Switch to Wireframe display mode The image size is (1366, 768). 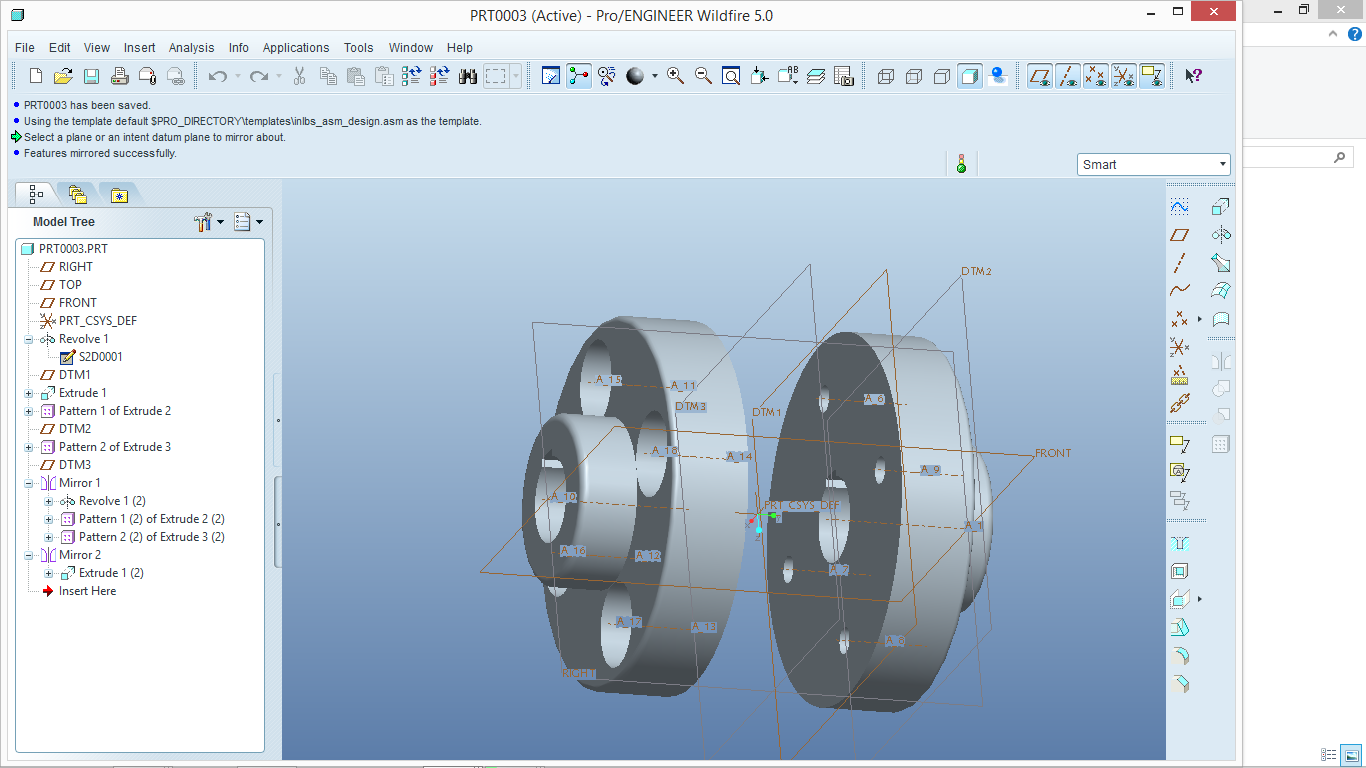[x=885, y=76]
